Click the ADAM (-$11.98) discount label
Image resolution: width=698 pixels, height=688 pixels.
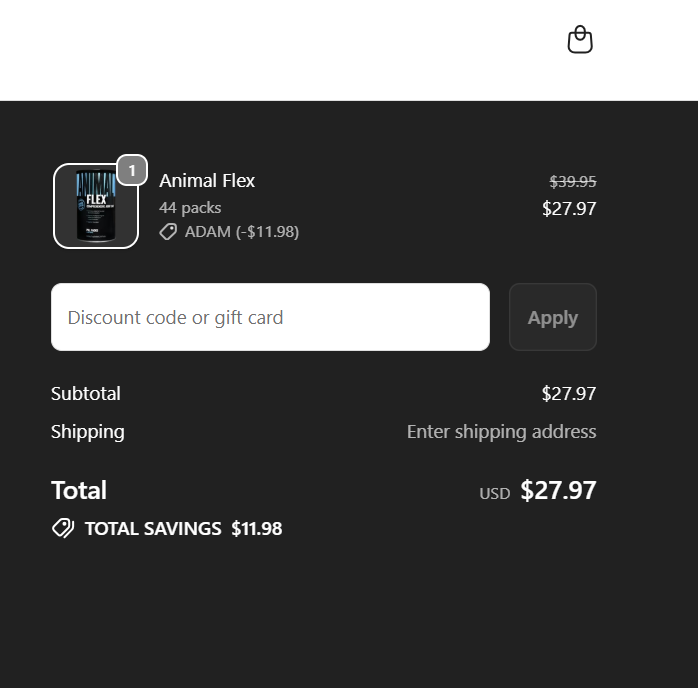point(242,232)
